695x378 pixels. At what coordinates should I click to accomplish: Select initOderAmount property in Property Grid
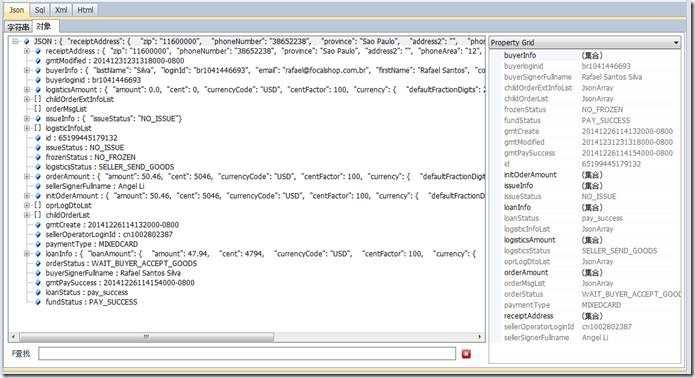coord(530,175)
